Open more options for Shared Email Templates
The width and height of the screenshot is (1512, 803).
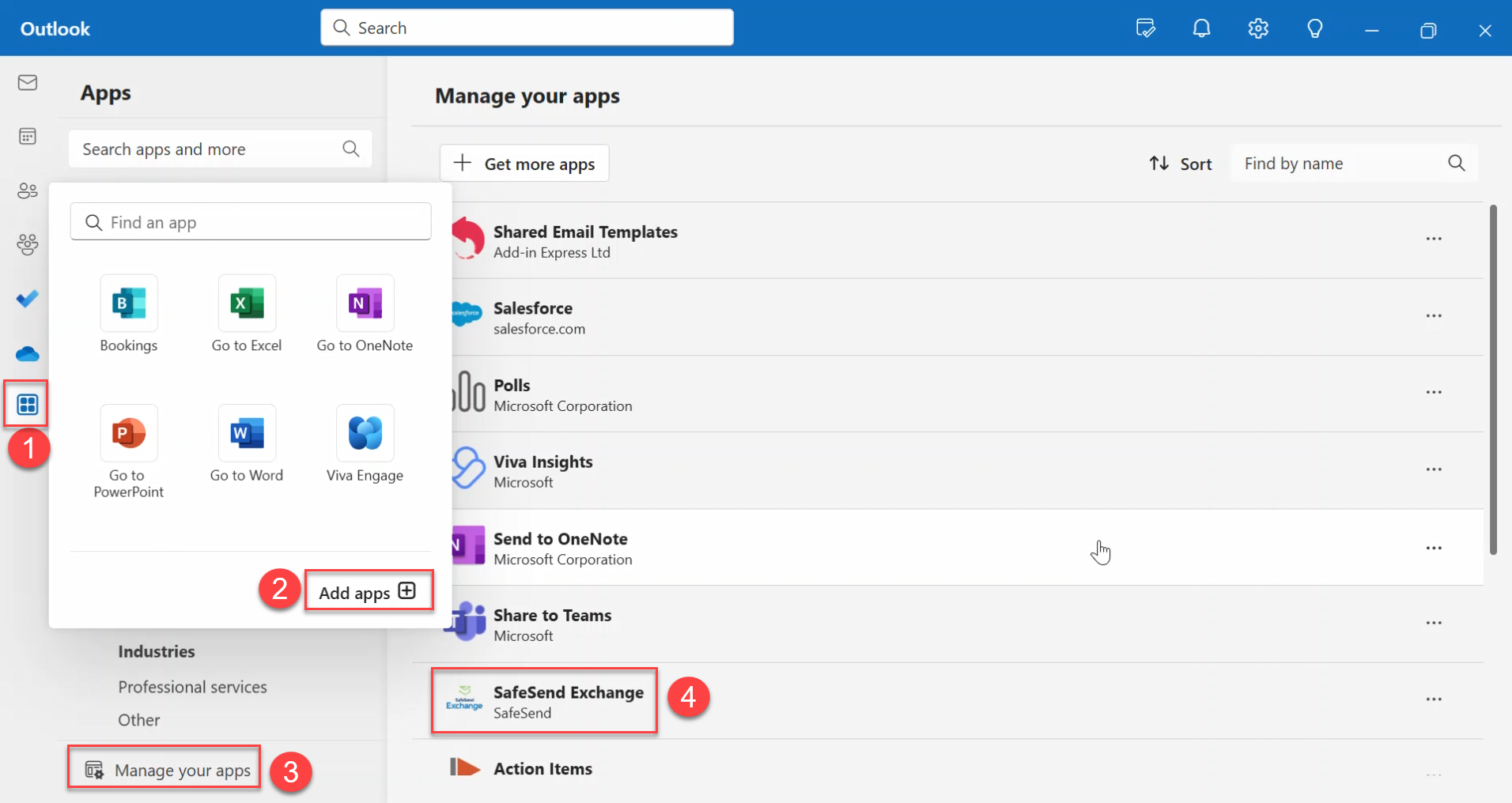(1434, 239)
